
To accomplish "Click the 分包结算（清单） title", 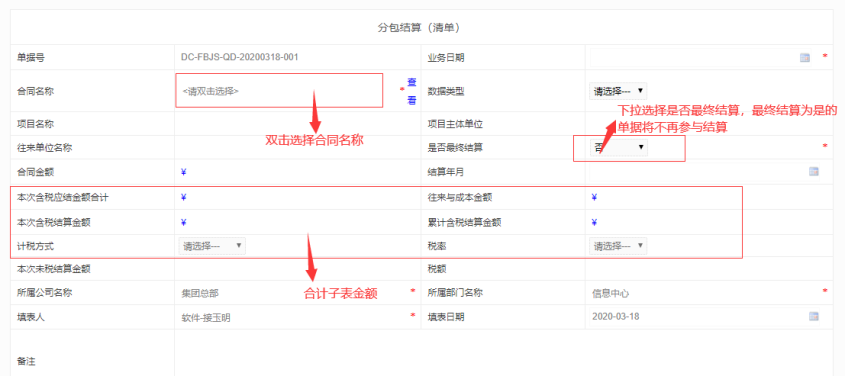I will [418, 28].
